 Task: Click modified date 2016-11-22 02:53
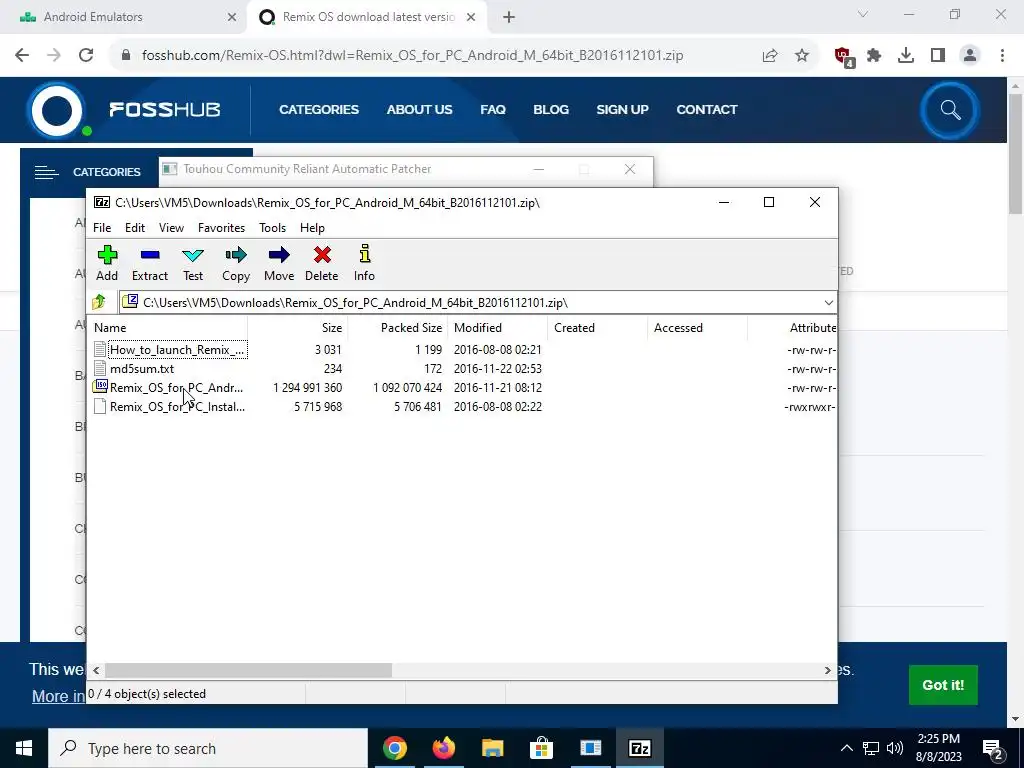498,368
